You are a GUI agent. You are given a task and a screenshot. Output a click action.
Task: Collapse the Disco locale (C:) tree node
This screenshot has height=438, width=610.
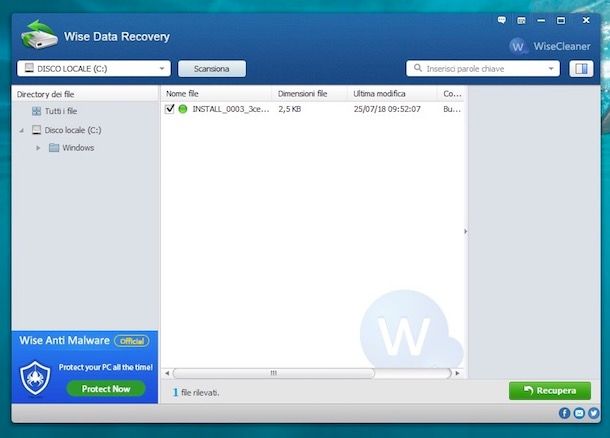[x=21, y=131]
